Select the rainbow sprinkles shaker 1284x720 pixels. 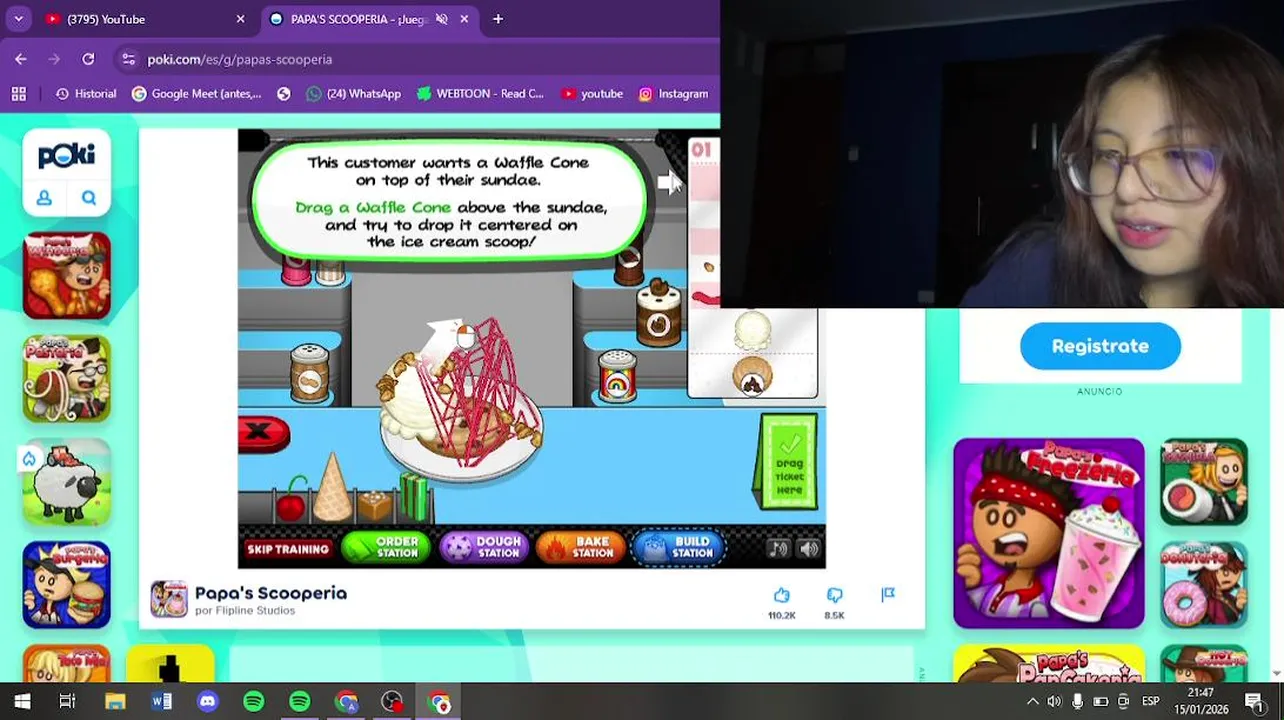click(617, 375)
